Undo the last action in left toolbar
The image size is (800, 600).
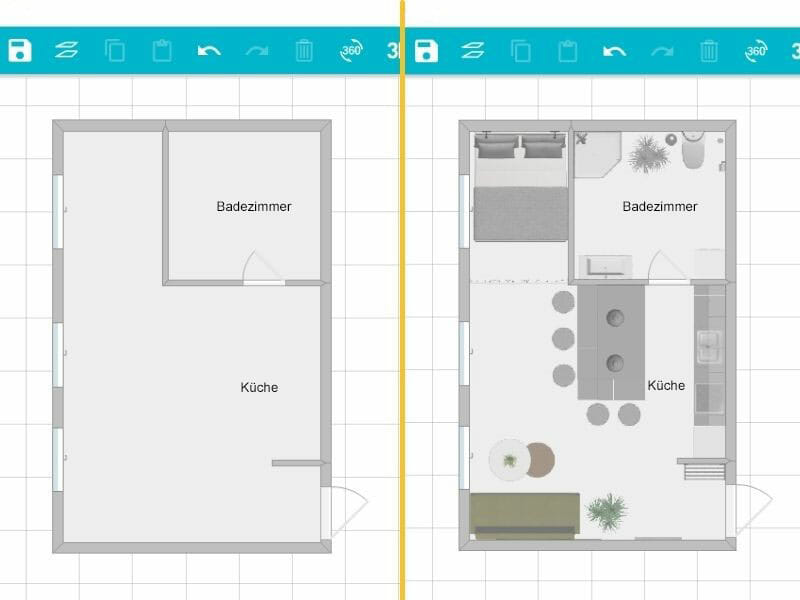click(x=209, y=51)
